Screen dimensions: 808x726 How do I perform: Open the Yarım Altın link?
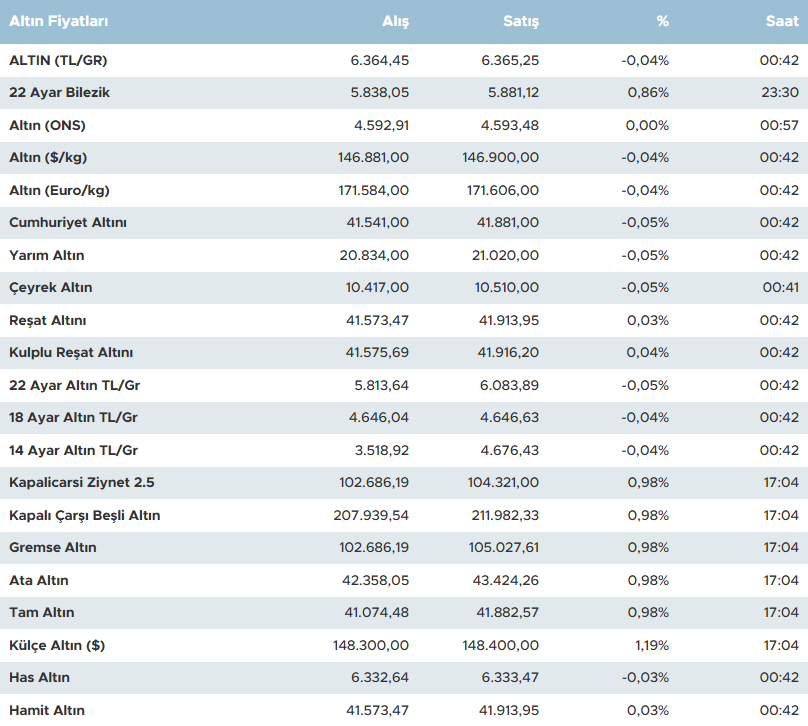click(47, 255)
